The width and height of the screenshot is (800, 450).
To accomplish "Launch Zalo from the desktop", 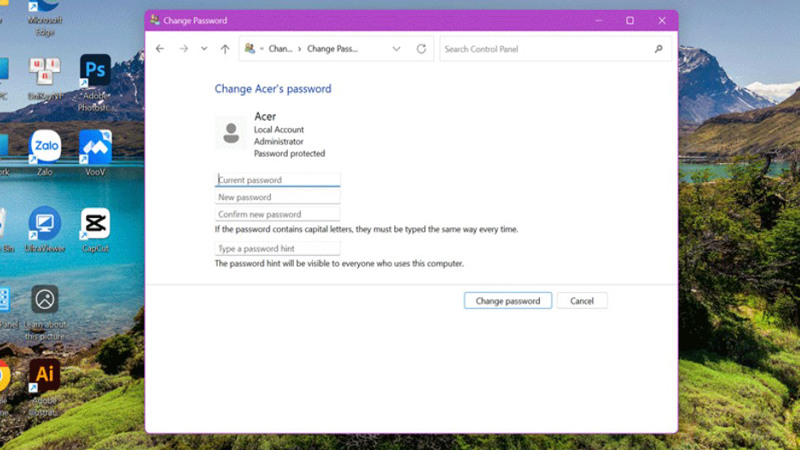I will pyautogui.click(x=44, y=147).
